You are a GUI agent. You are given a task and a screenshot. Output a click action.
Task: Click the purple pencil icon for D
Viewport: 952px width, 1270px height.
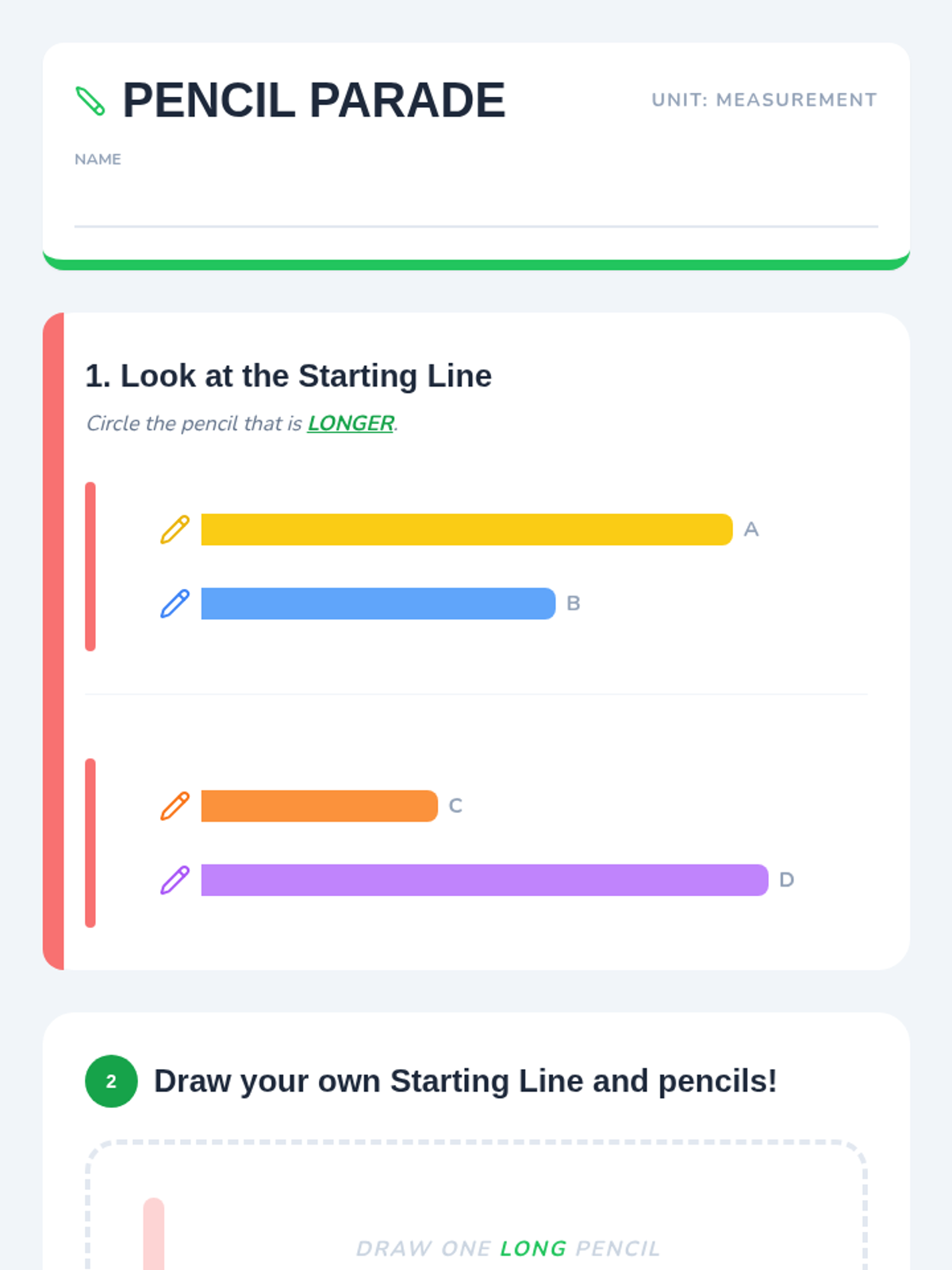pyautogui.click(x=175, y=880)
